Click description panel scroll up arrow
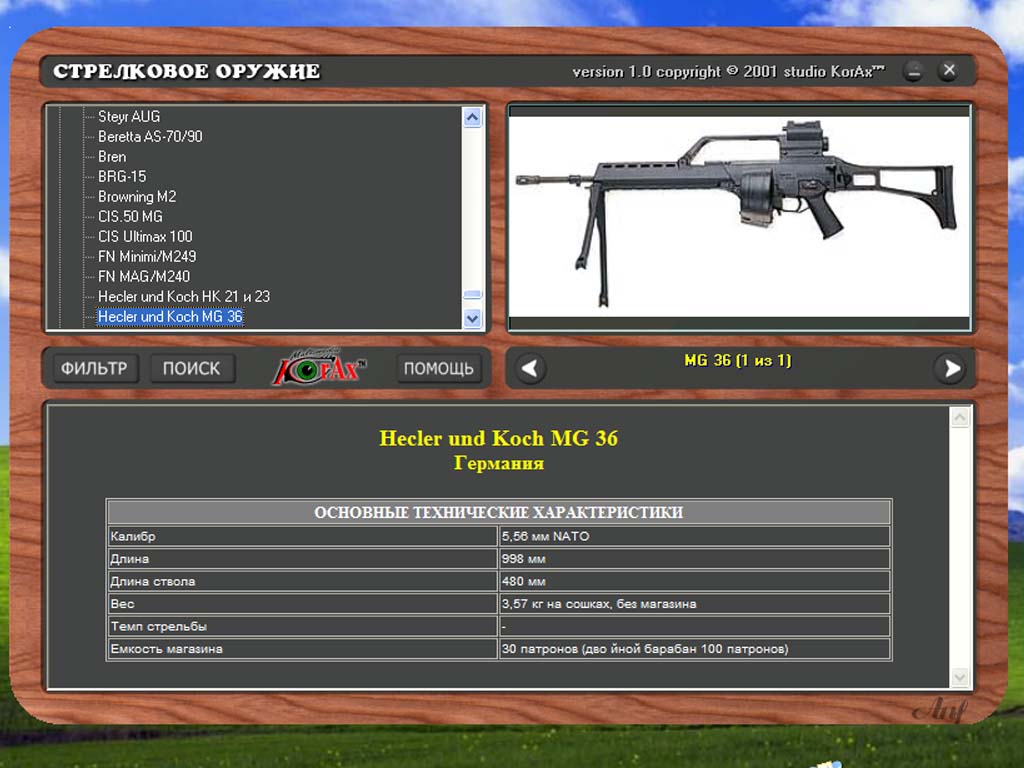This screenshot has width=1024, height=768. click(x=959, y=417)
